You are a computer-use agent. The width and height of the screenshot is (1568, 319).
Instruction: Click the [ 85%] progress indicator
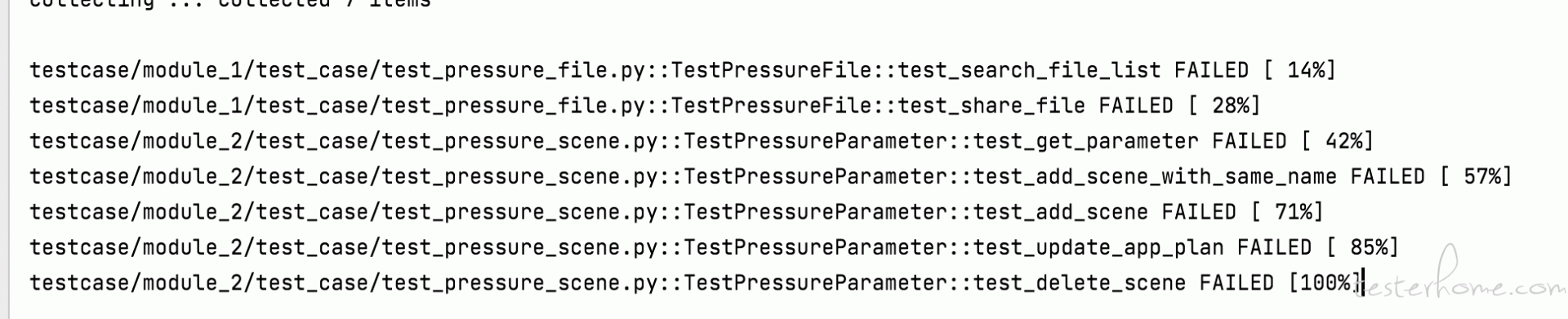[1362, 248]
